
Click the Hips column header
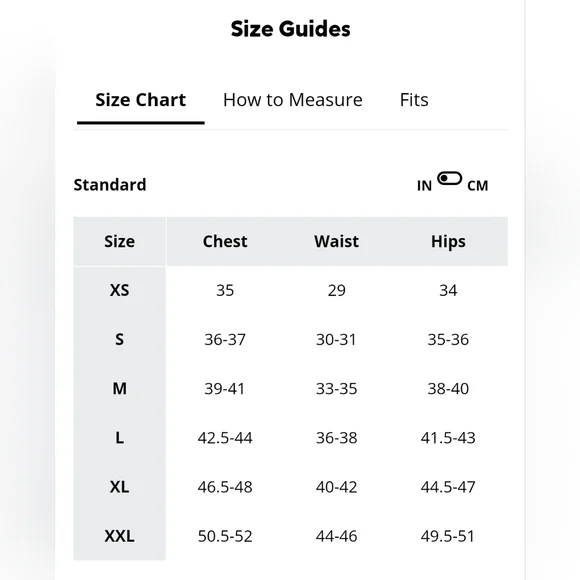pyautogui.click(x=448, y=242)
